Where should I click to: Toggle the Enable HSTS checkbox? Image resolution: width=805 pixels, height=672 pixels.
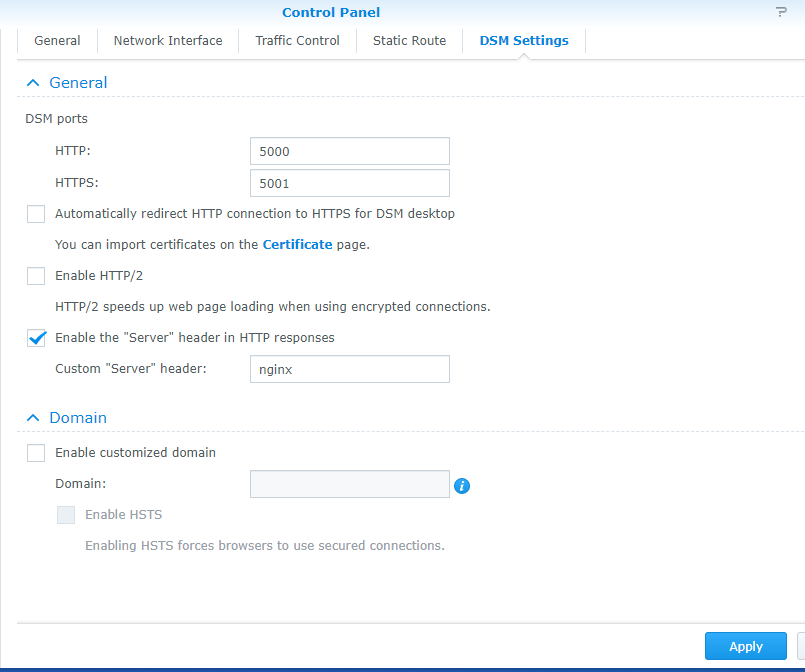click(66, 515)
